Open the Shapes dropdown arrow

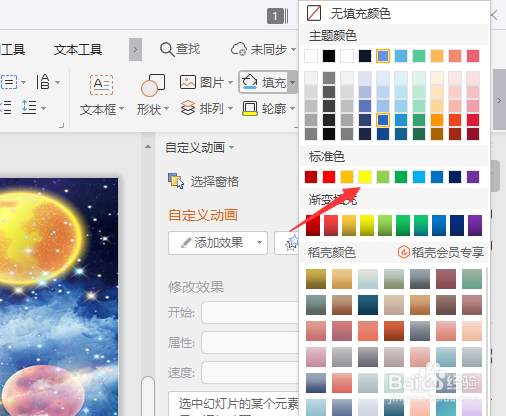pyautogui.click(x=166, y=109)
